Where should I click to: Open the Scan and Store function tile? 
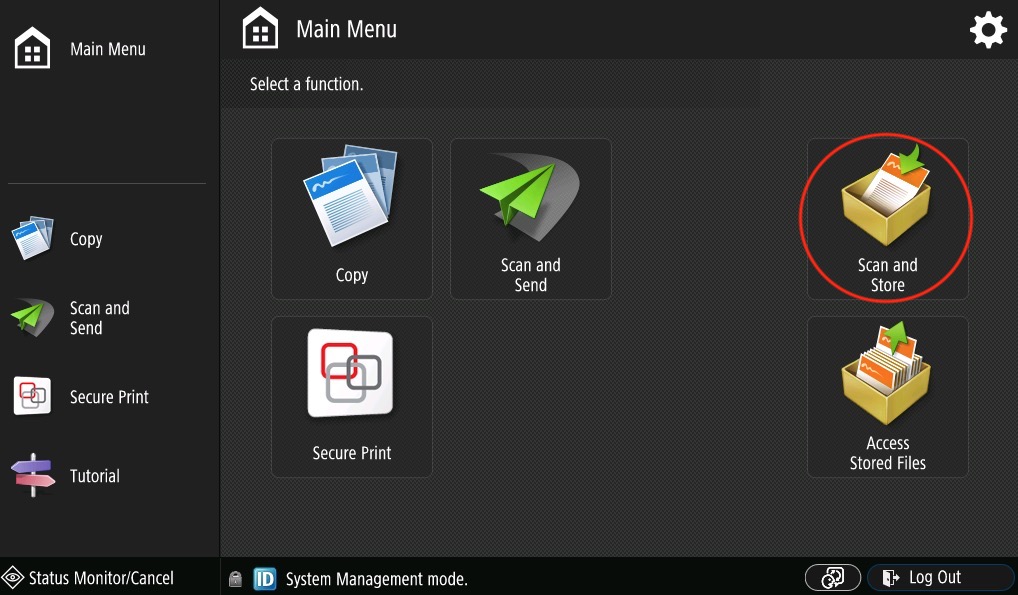tap(887, 219)
